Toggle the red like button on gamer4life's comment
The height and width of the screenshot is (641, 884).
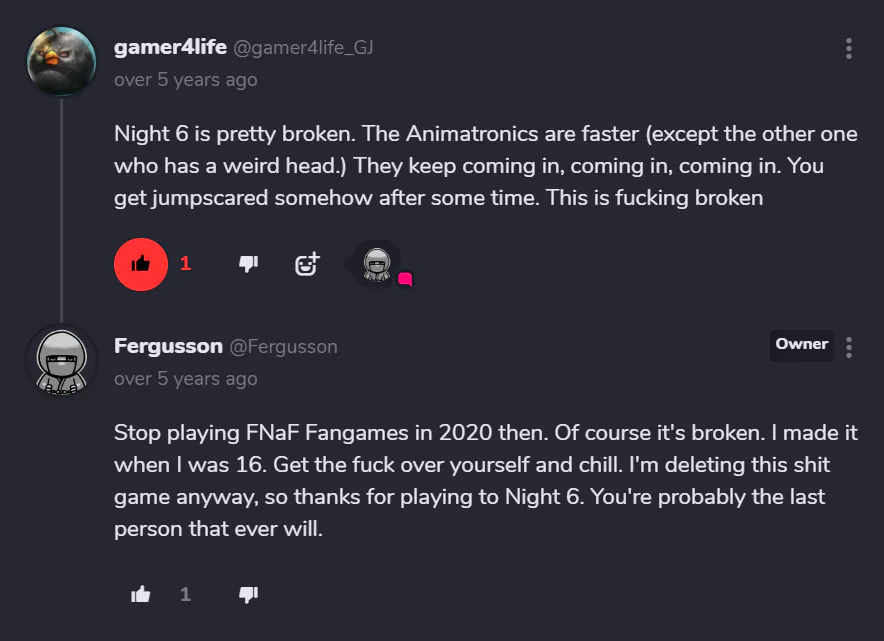(x=141, y=264)
